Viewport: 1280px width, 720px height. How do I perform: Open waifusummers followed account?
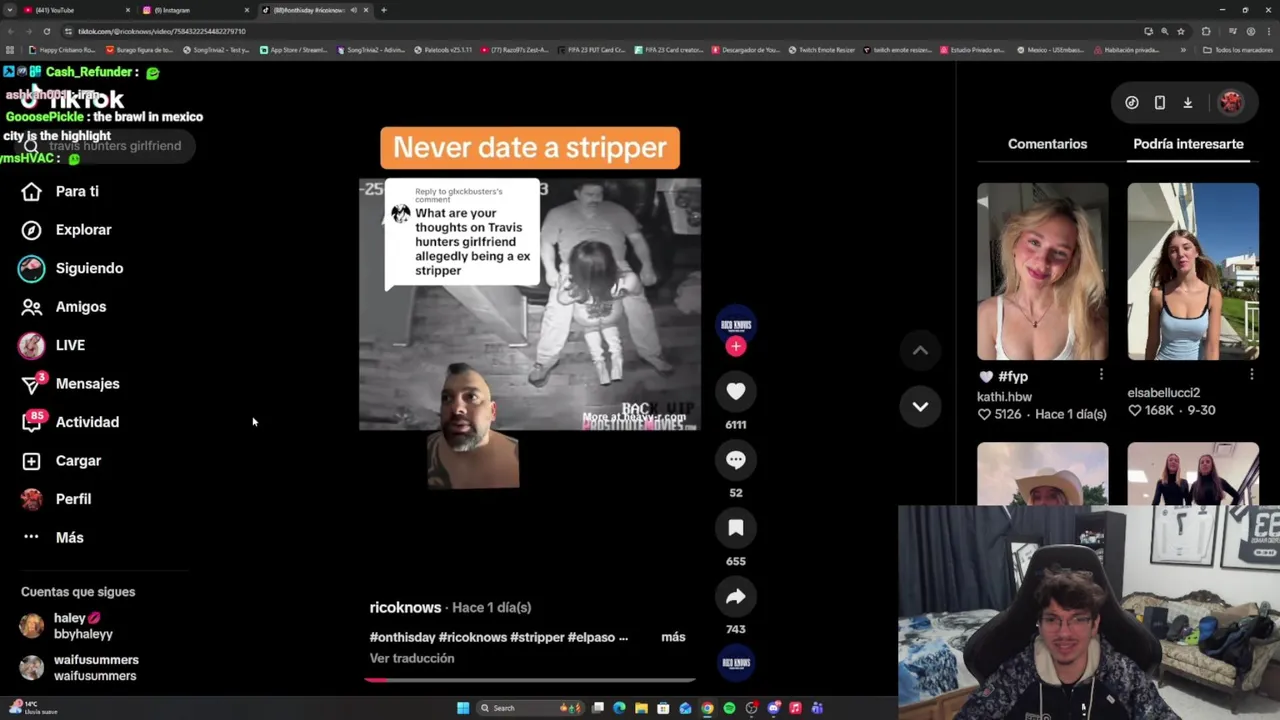coord(80,668)
